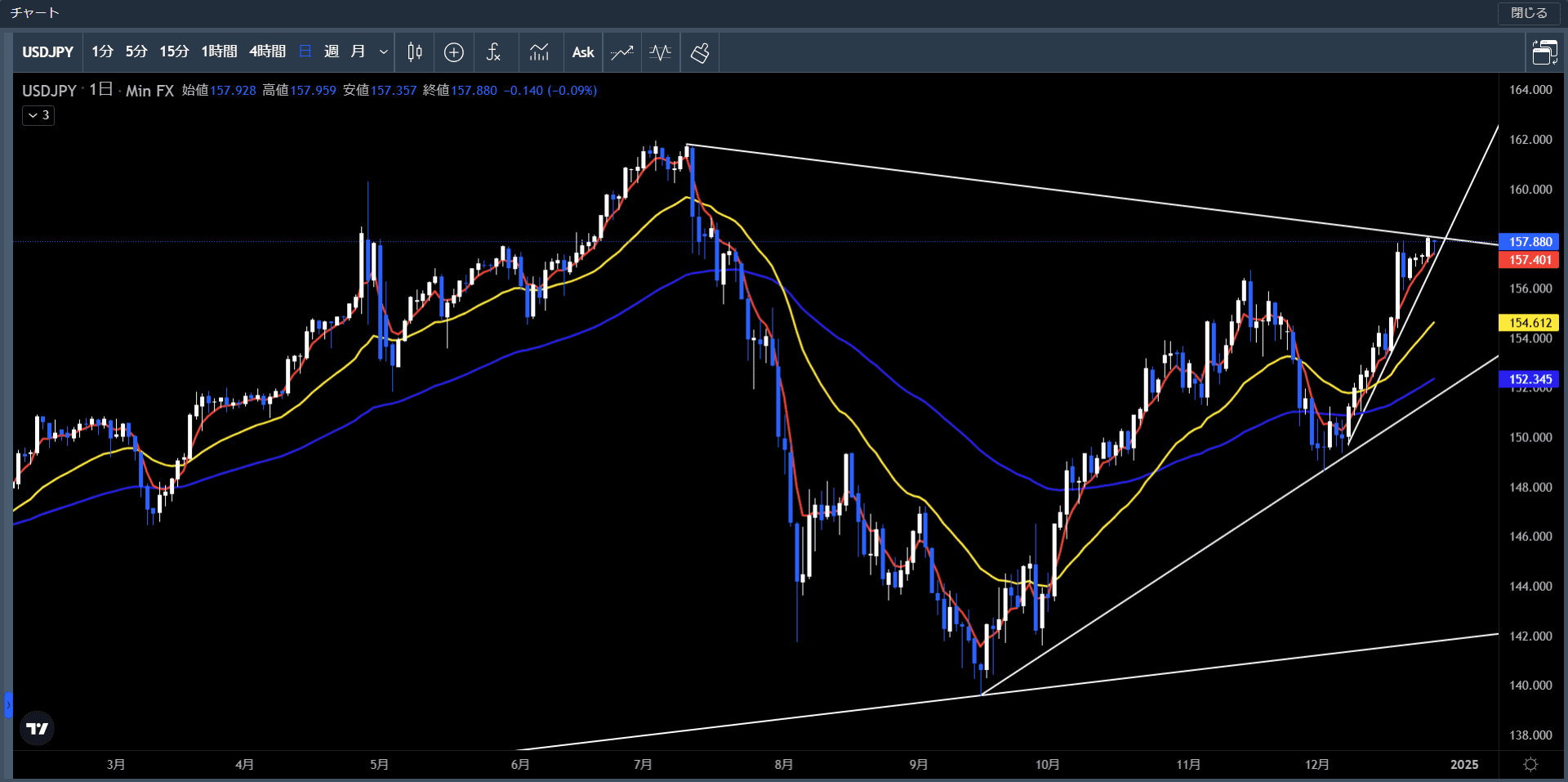Viewport: 1568px width, 782px height.
Task: Click the 終値 157.880 close value
Action: tap(460, 90)
